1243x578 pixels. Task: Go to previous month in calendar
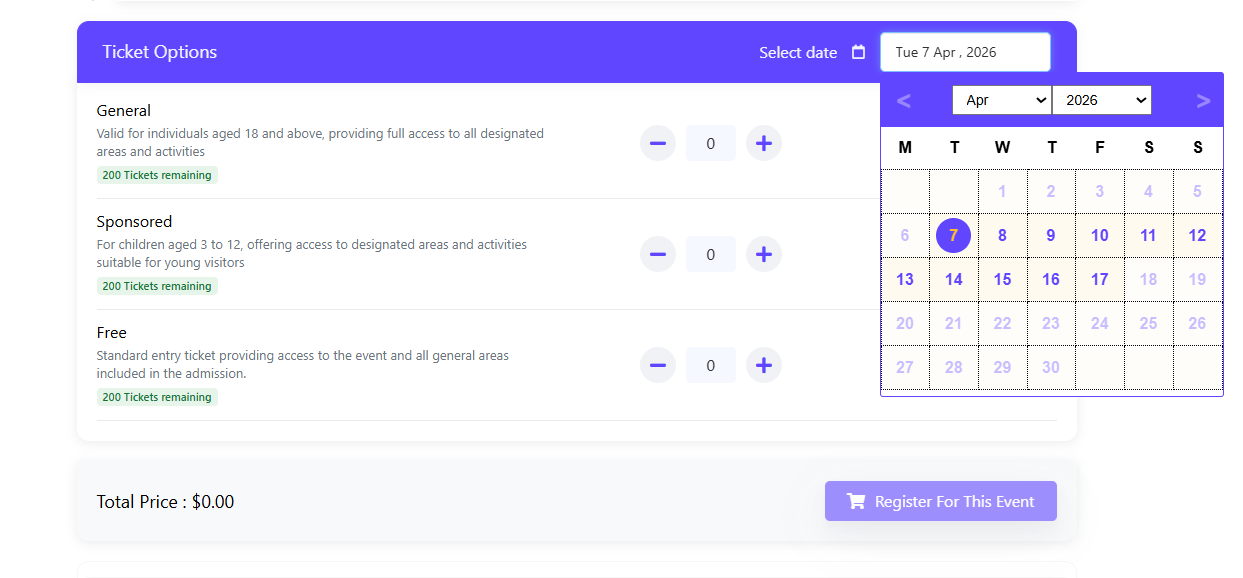click(904, 101)
